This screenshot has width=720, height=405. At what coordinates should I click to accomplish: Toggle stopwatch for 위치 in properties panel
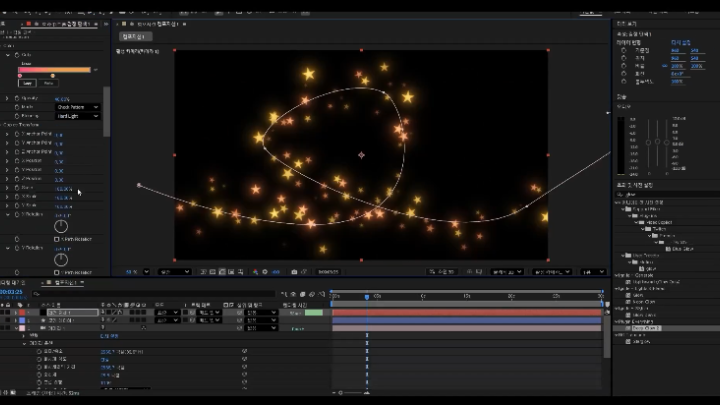[x=624, y=58]
